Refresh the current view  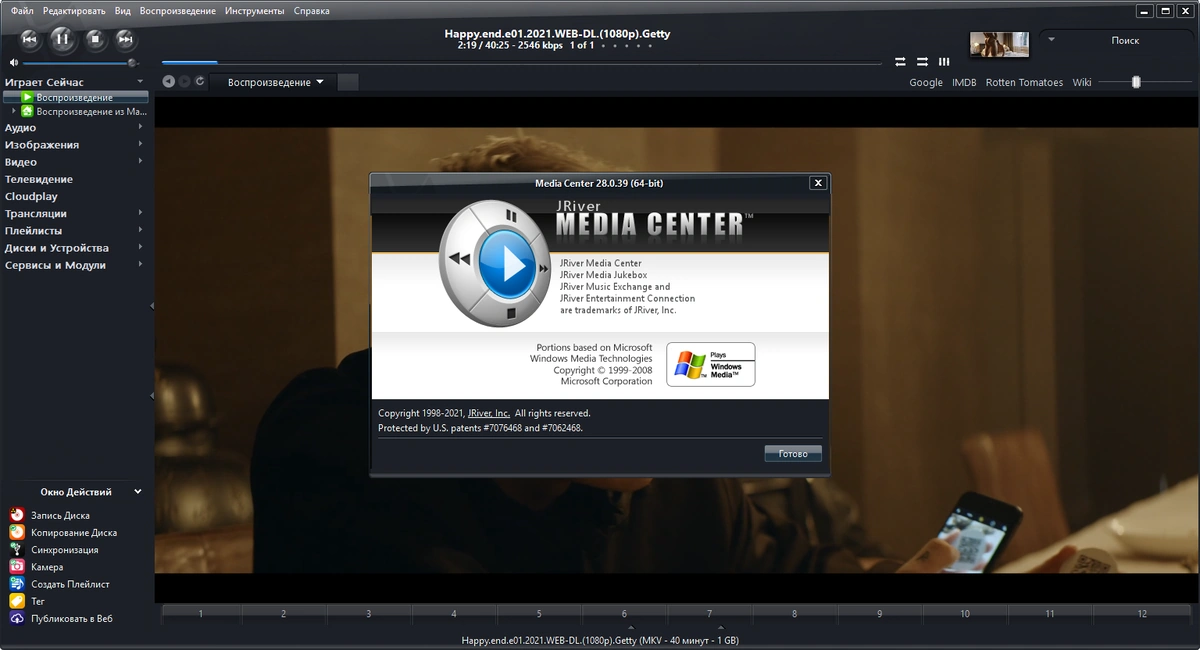point(200,82)
